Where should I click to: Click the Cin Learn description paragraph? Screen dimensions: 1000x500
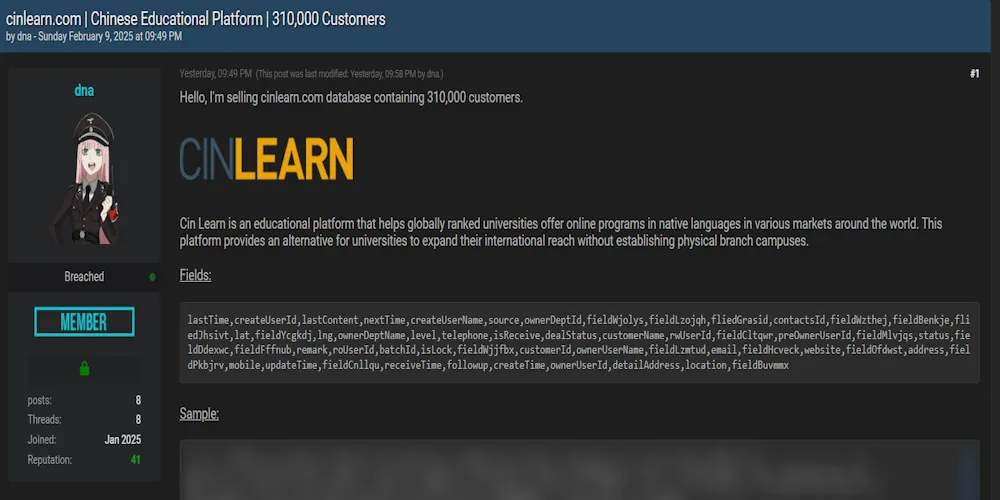[561, 233]
